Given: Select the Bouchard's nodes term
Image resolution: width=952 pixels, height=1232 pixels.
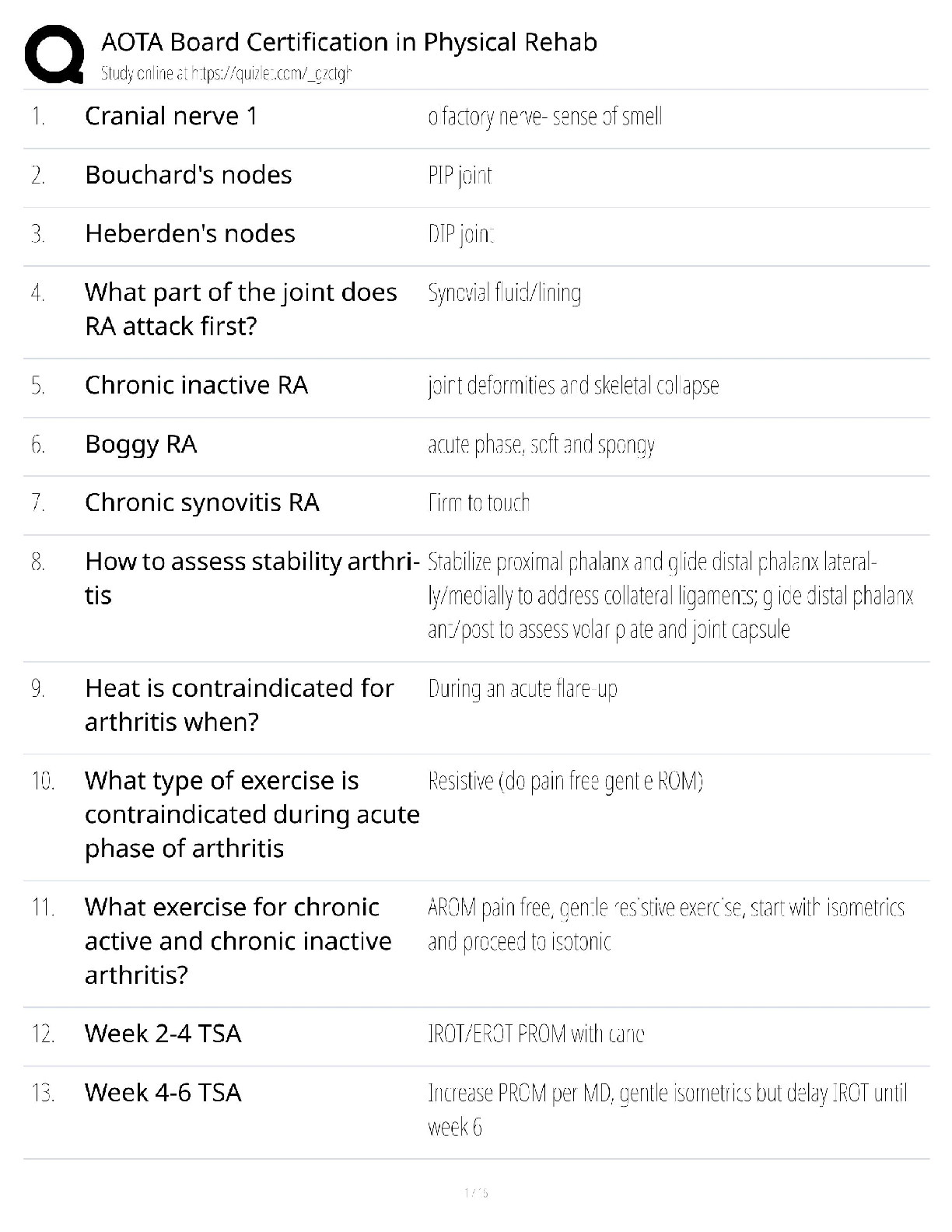Looking at the screenshot, I should click(188, 175).
